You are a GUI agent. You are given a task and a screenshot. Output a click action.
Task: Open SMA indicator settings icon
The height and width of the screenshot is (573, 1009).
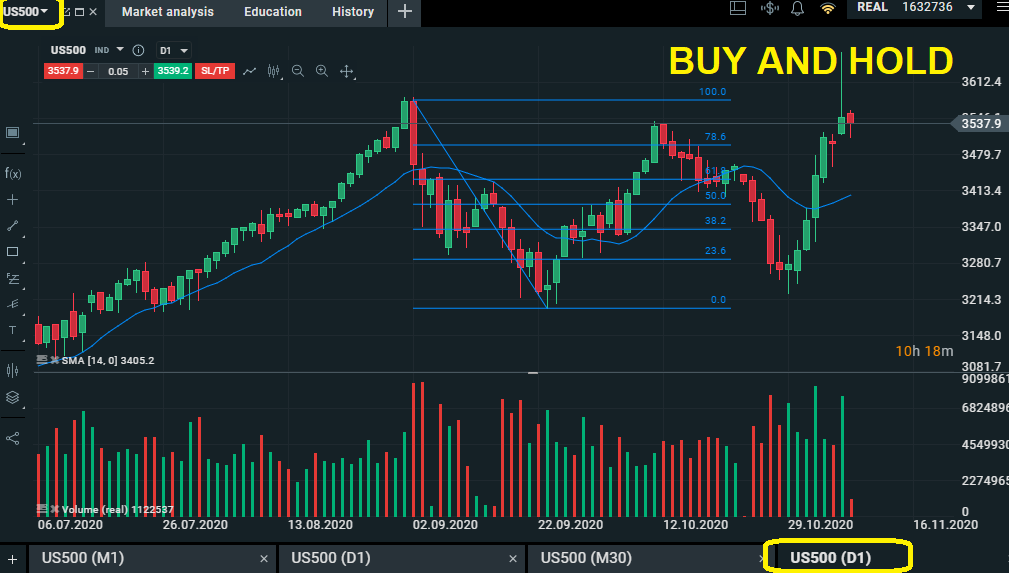point(42,360)
